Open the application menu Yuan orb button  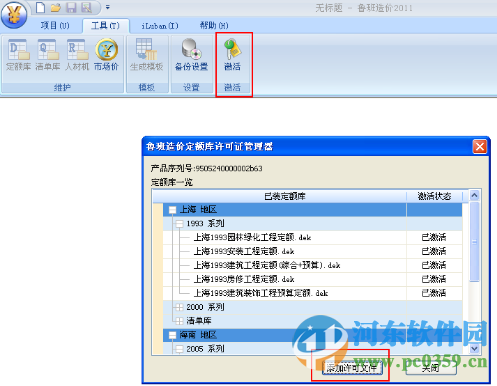pos(14,15)
